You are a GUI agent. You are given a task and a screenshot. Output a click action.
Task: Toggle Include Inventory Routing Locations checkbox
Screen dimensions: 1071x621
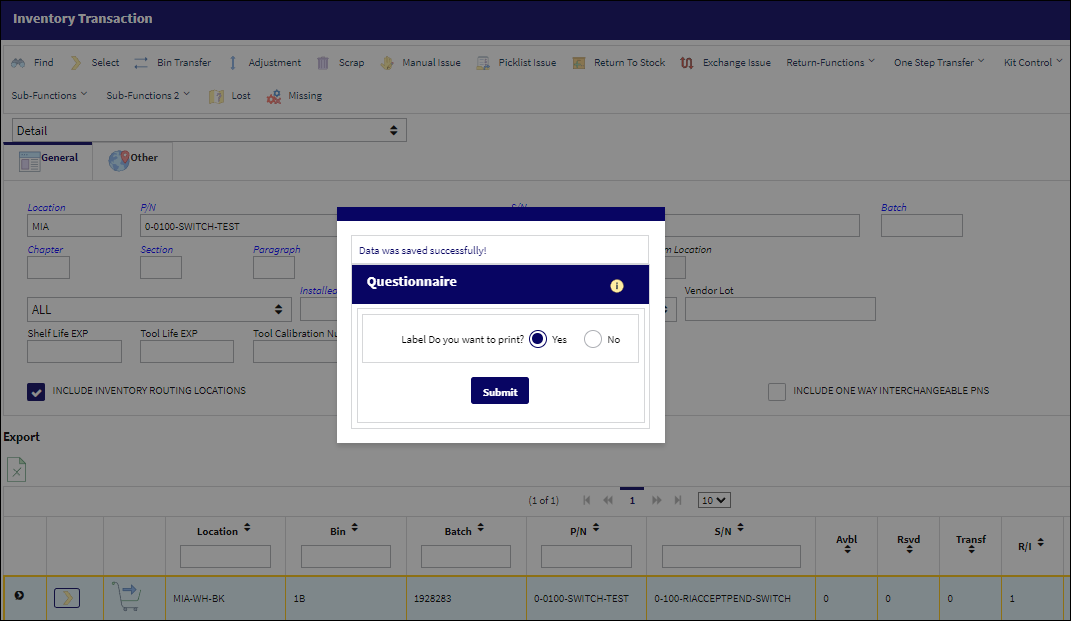pyautogui.click(x=36, y=391)
